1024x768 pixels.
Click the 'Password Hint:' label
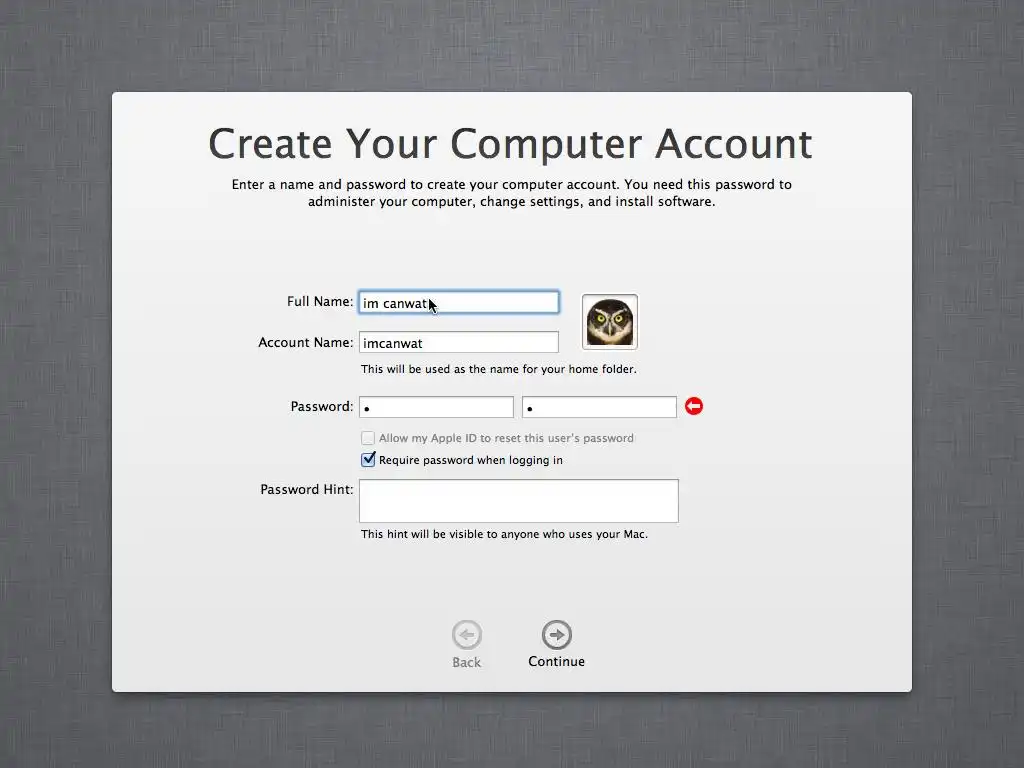click(307, 489)
